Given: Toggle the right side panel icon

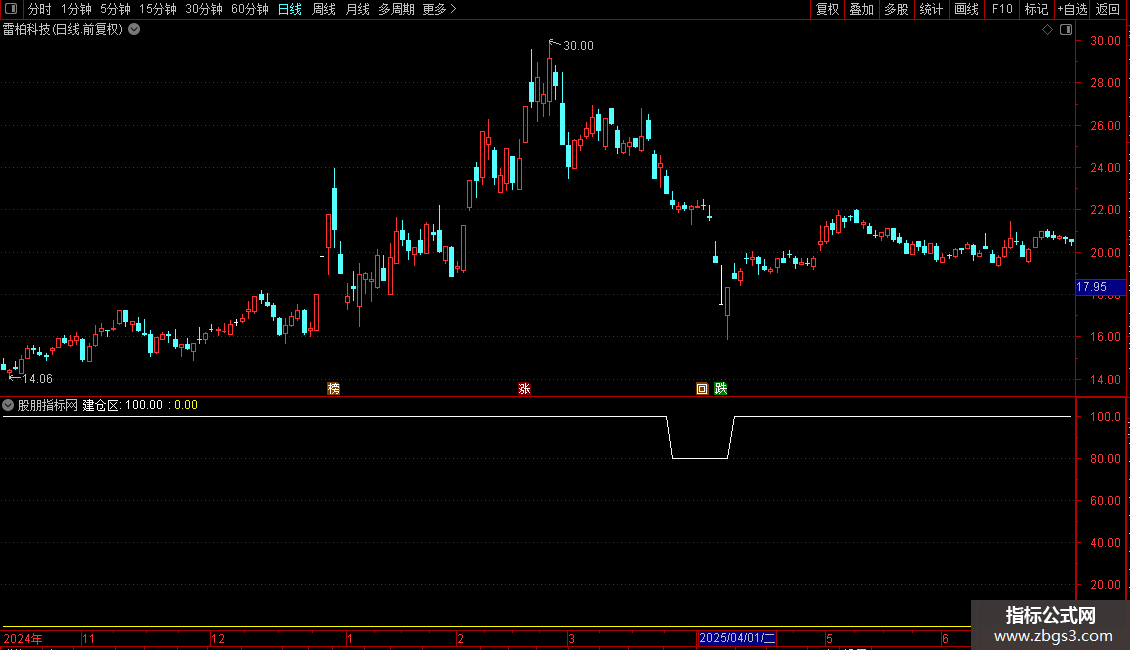Looking at the screenshot, I should (x=1066, y=30).
